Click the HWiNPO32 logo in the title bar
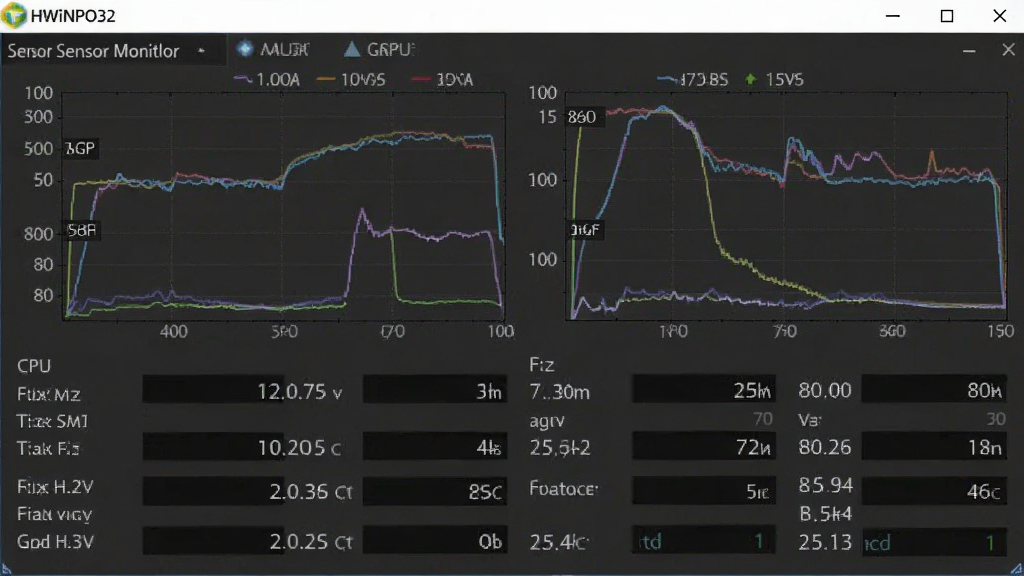The width and height of the screenshot is (1024, 576). pyautogui.click(x=14, y=16)
